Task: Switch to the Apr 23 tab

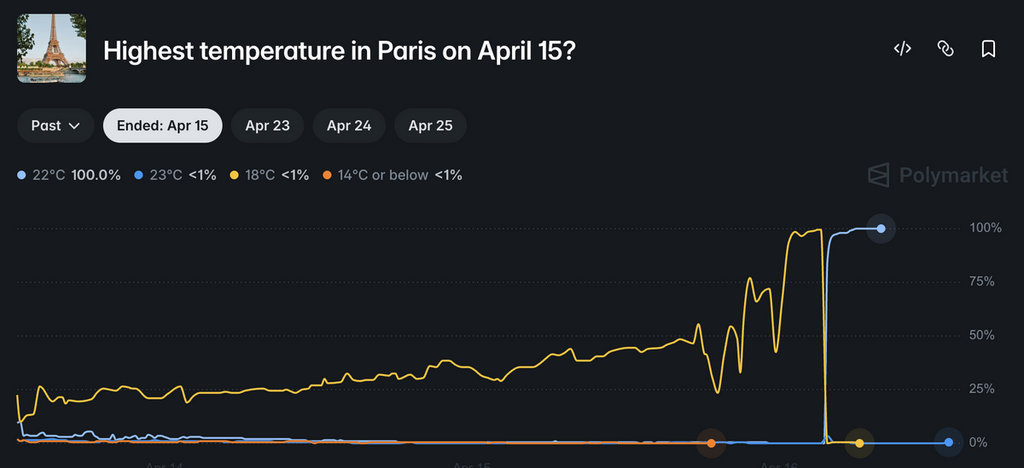Action: point(267,126)
